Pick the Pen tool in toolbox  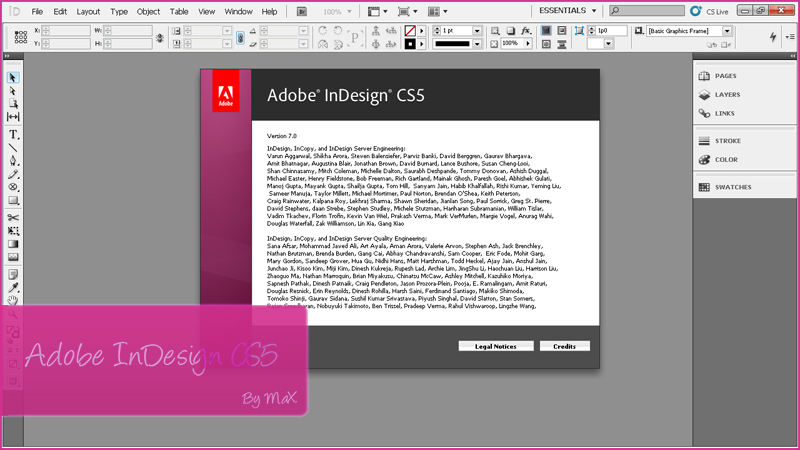pyautogui.click(x=13, y=161)
